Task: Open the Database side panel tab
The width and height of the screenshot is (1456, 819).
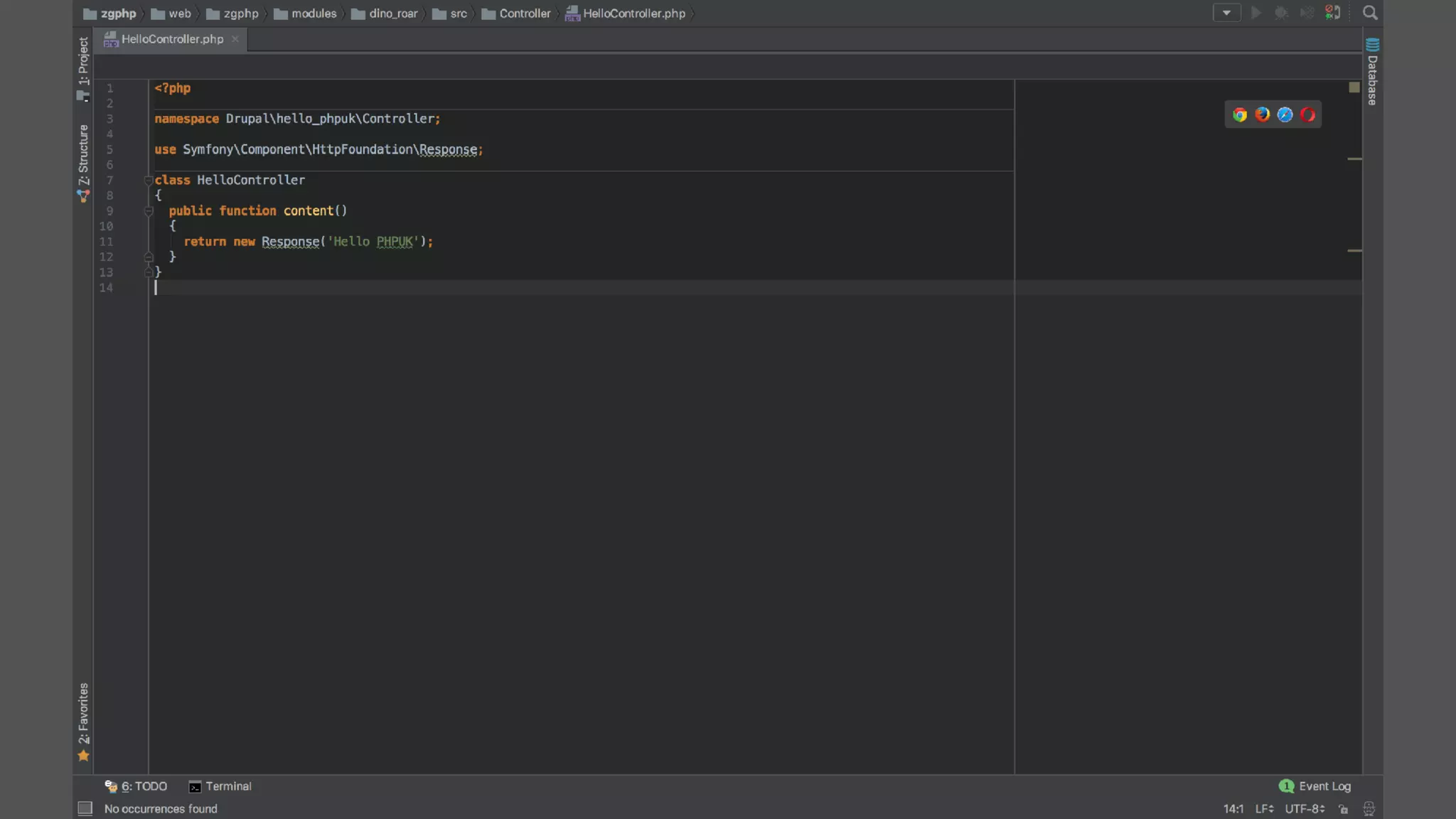Action: tap(1372, 72)
